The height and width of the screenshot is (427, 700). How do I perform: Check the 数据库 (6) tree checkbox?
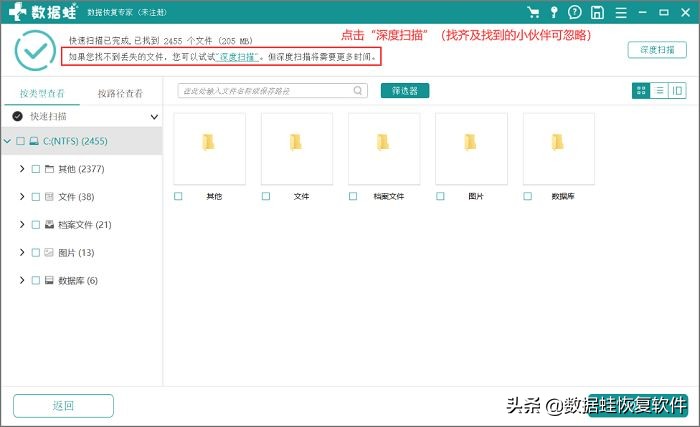point(36,280)
